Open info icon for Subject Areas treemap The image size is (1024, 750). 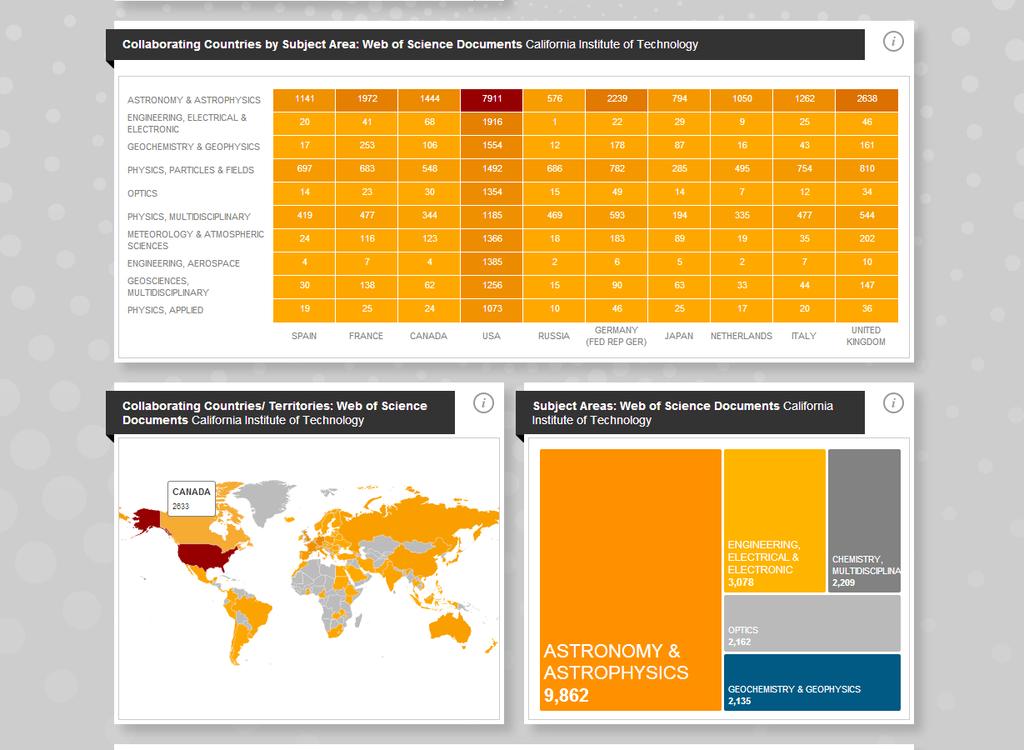[893, 403]
